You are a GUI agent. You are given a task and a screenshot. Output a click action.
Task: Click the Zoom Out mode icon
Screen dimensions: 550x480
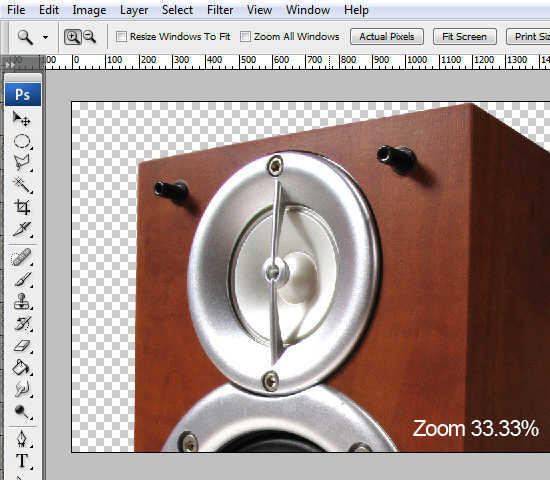[x=90, y=37]
